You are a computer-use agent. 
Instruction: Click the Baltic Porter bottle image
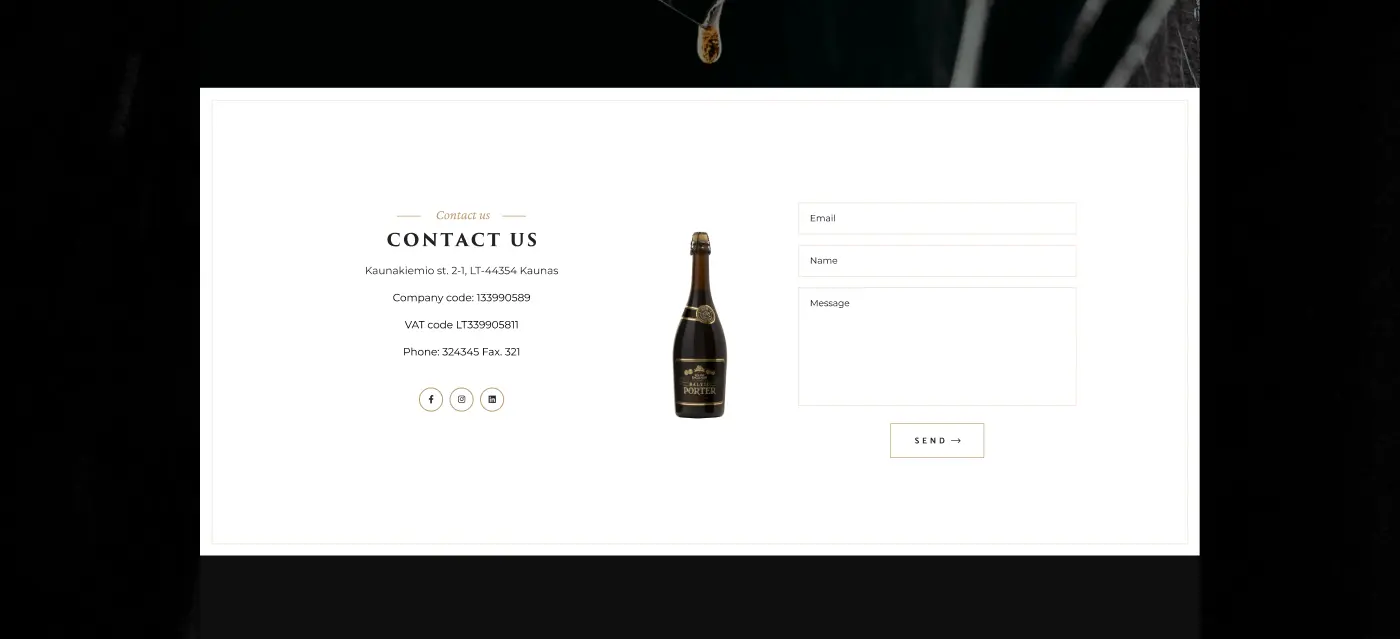[700, 325]
